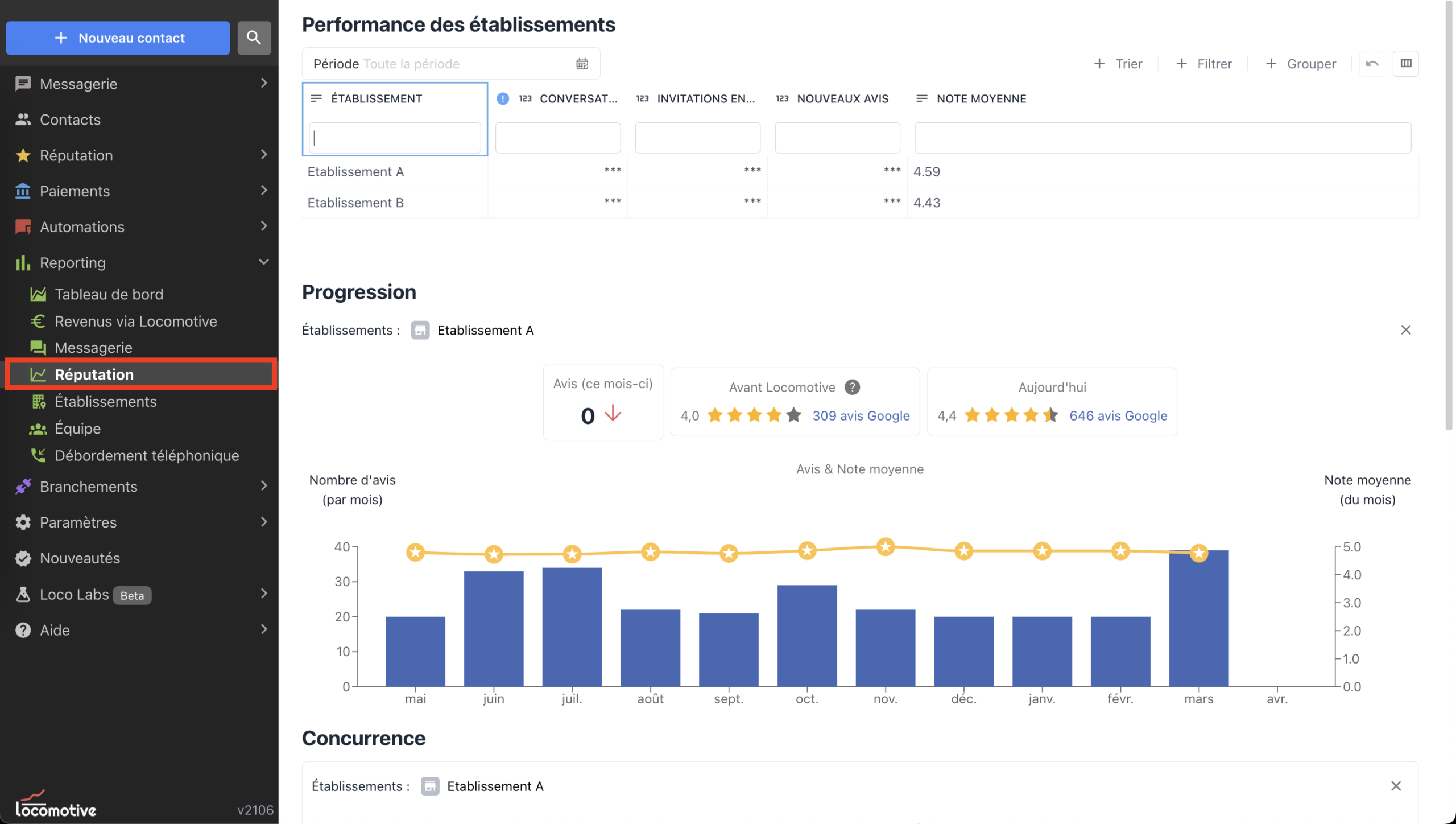Click the blue info icon beside Conversations
The width and height of the screenshot is (1456, 824).
tap(503, 98)
